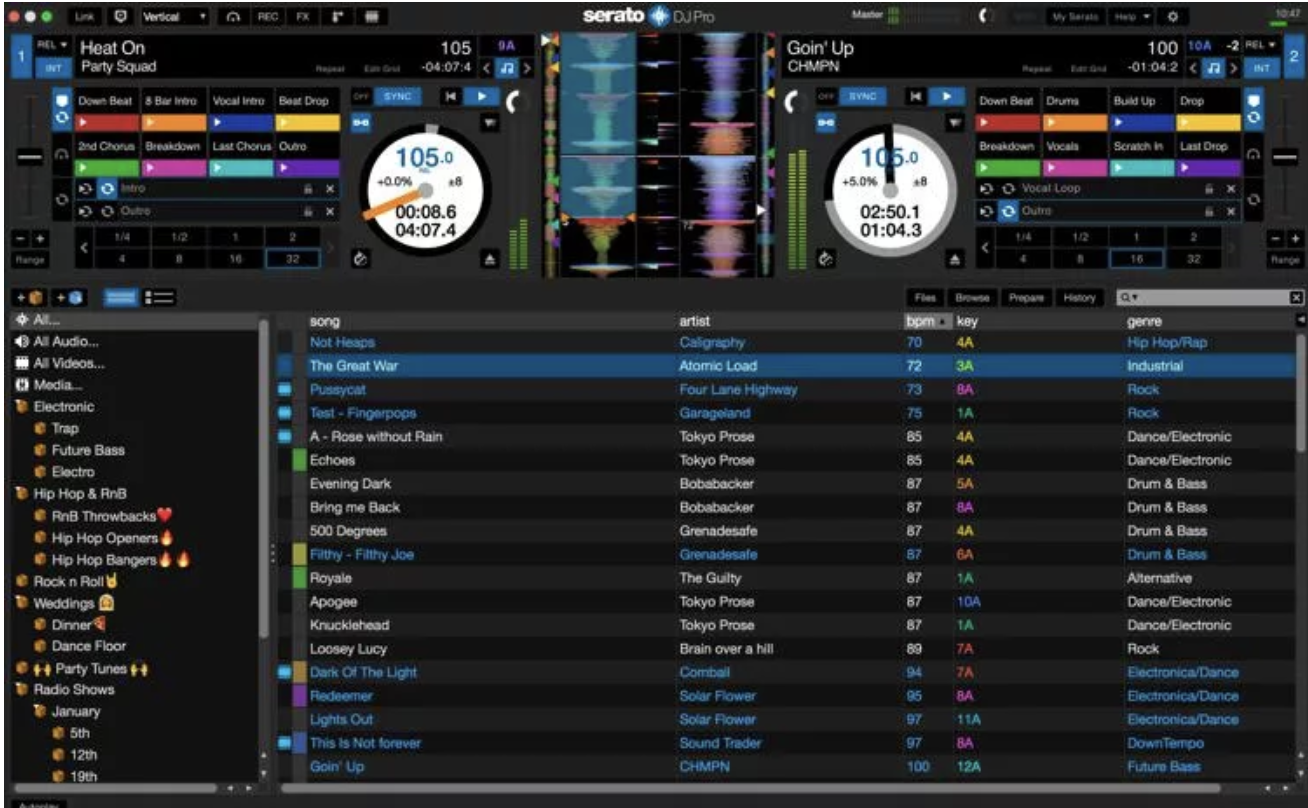The image size is (1308, 808).
Task: Switch library to album art list view
Action: (x=158, y=297)
